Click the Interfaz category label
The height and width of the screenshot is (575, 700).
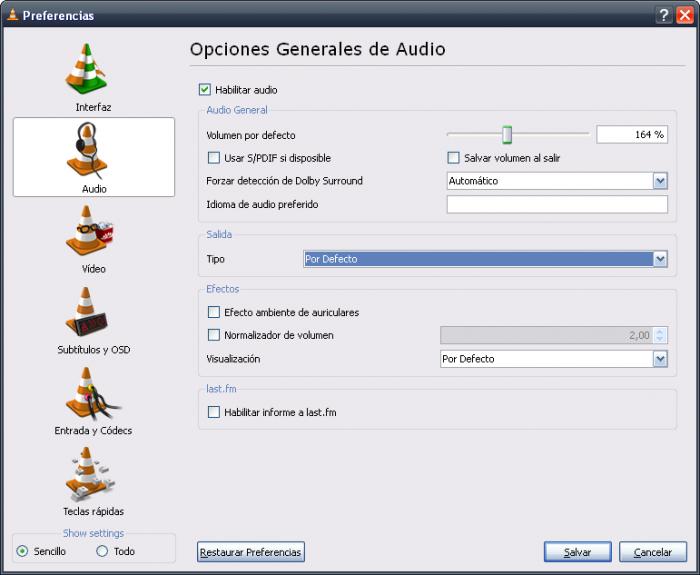click(x=93, y=107)
